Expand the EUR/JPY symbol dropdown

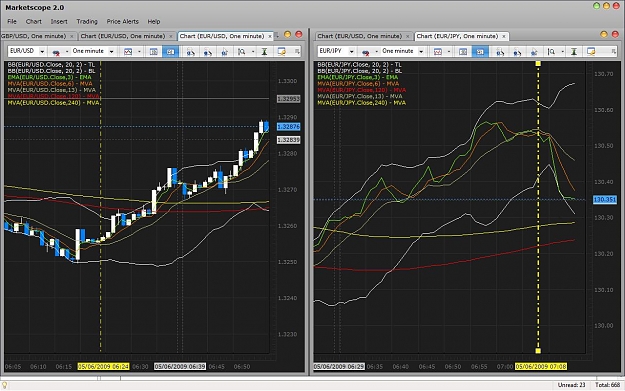pyautogui.click(x=352, y=52)
